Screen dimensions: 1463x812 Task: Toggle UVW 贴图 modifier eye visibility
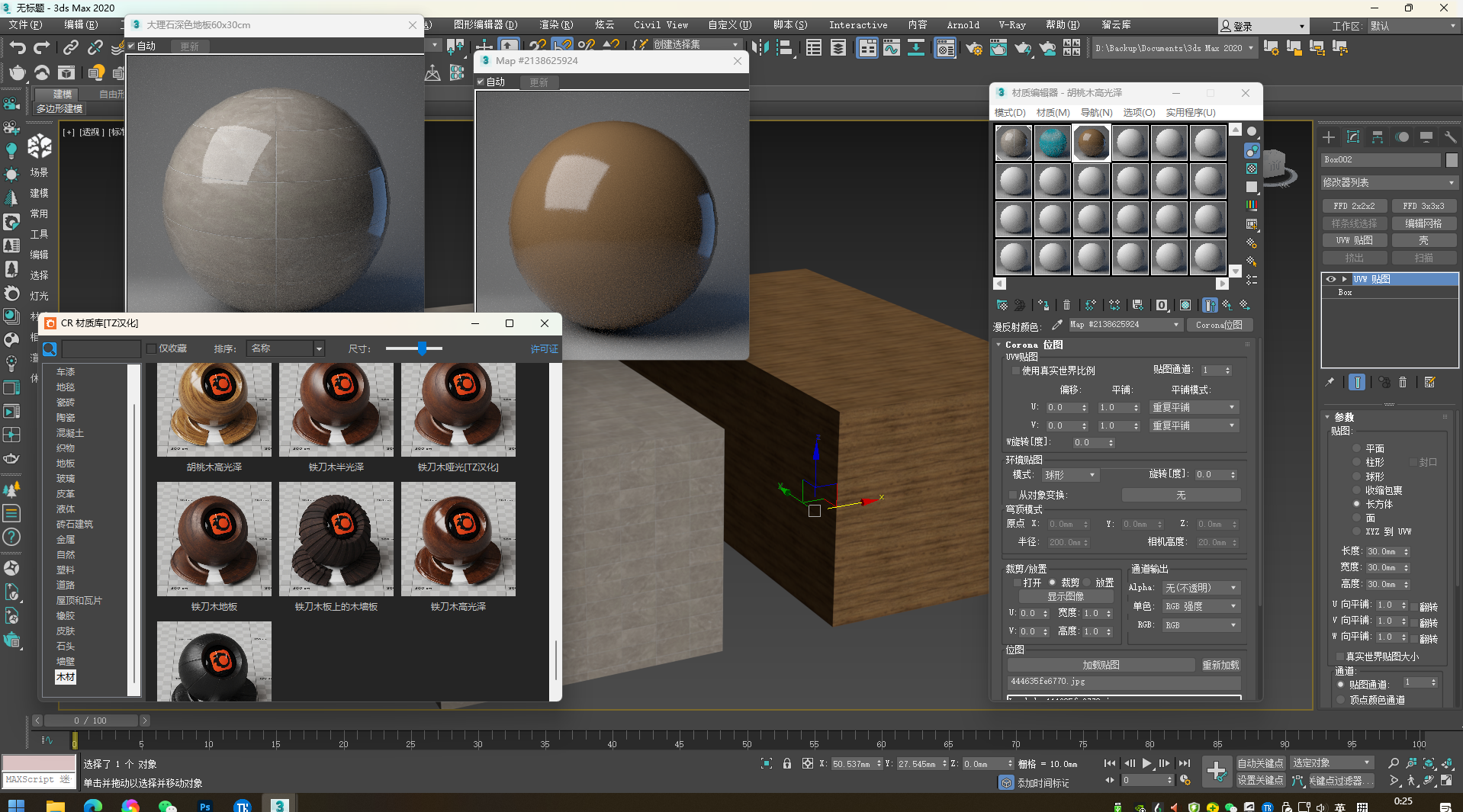(1330, 279)
